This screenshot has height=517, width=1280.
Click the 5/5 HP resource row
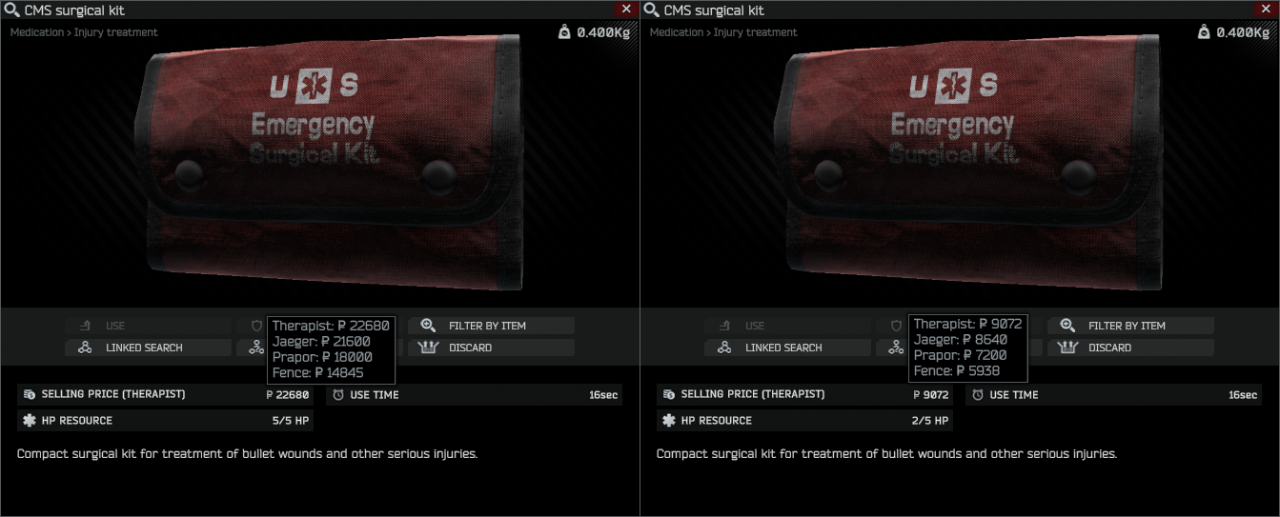coord(165,421)
